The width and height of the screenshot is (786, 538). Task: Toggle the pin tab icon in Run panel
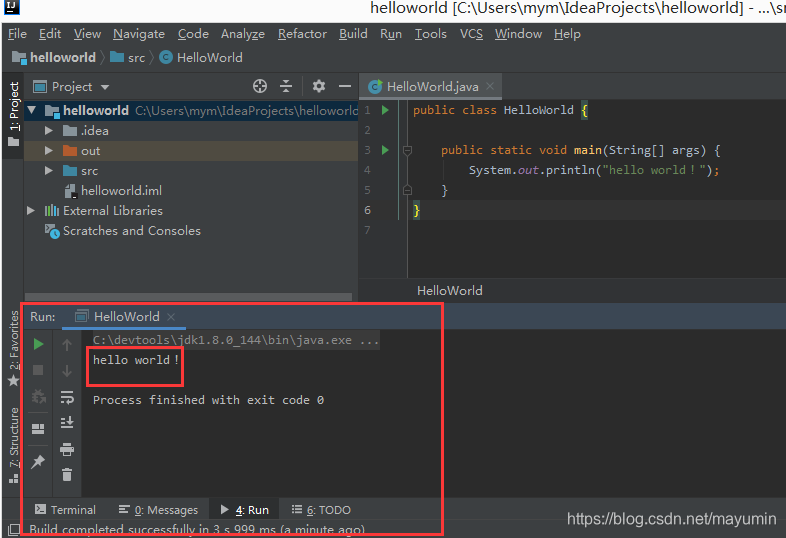click(38, 461)
